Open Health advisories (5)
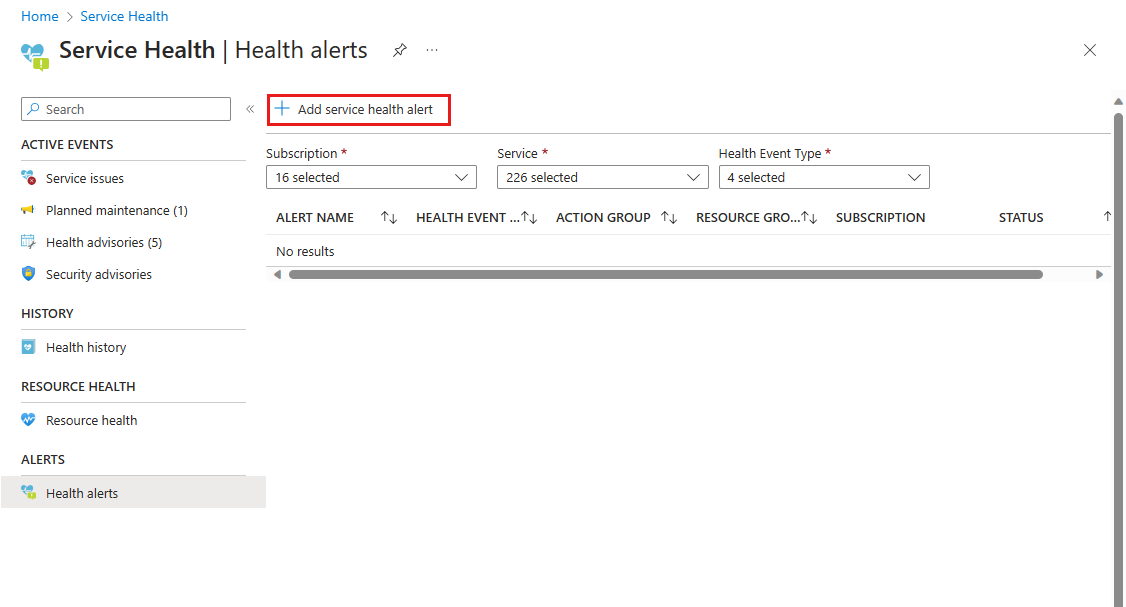Screen dimensions: 1126x607 pyautogui.click(x=104, y=243)
